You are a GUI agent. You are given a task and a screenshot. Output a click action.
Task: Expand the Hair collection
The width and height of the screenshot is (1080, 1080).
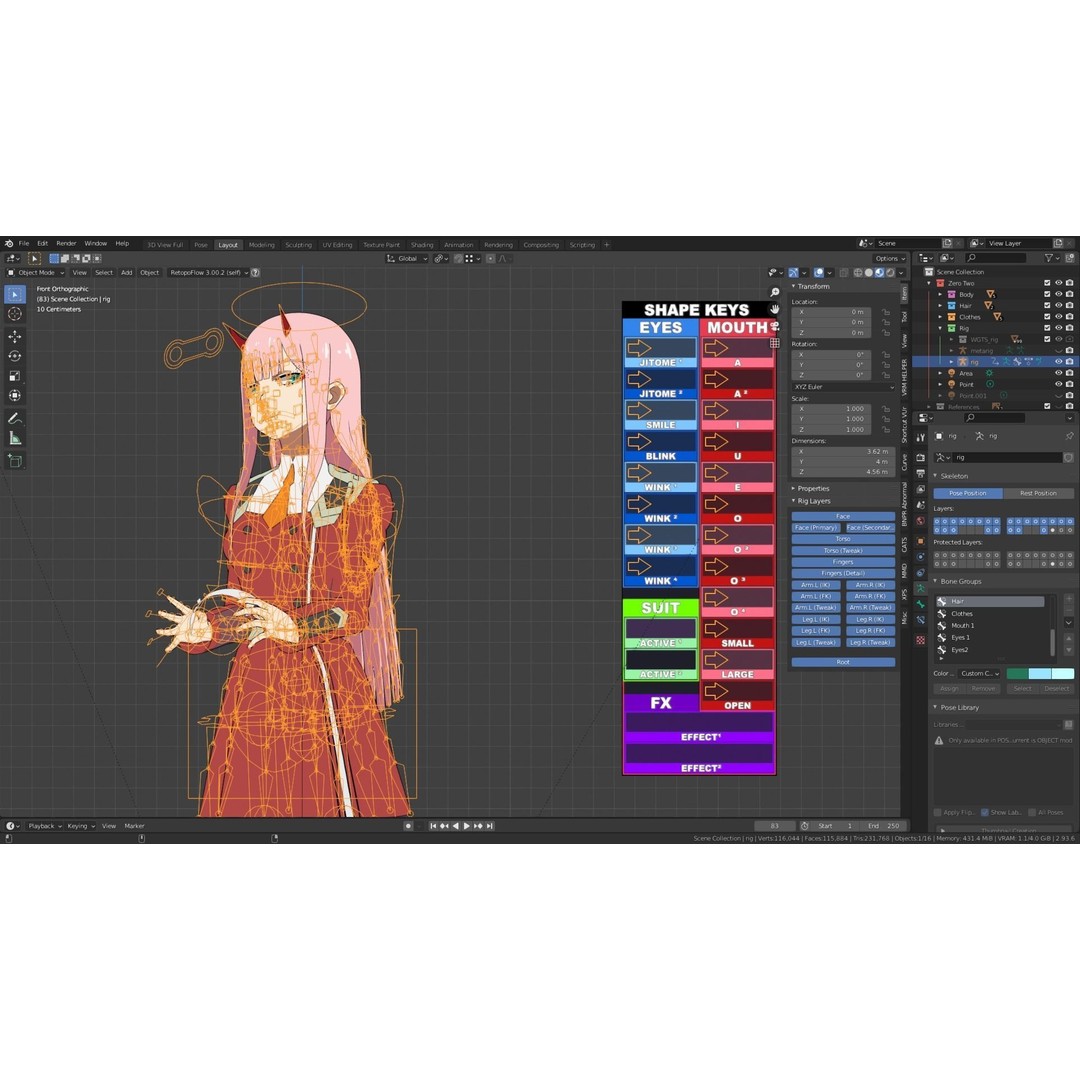coord(940,305)
